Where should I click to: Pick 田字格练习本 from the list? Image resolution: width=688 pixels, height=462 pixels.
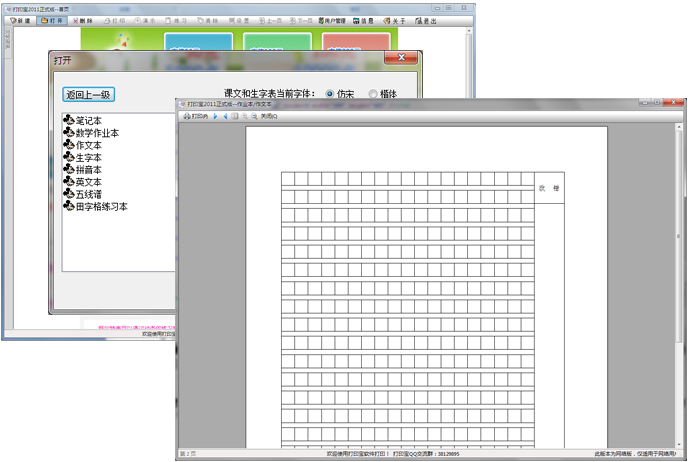[101, 207]
